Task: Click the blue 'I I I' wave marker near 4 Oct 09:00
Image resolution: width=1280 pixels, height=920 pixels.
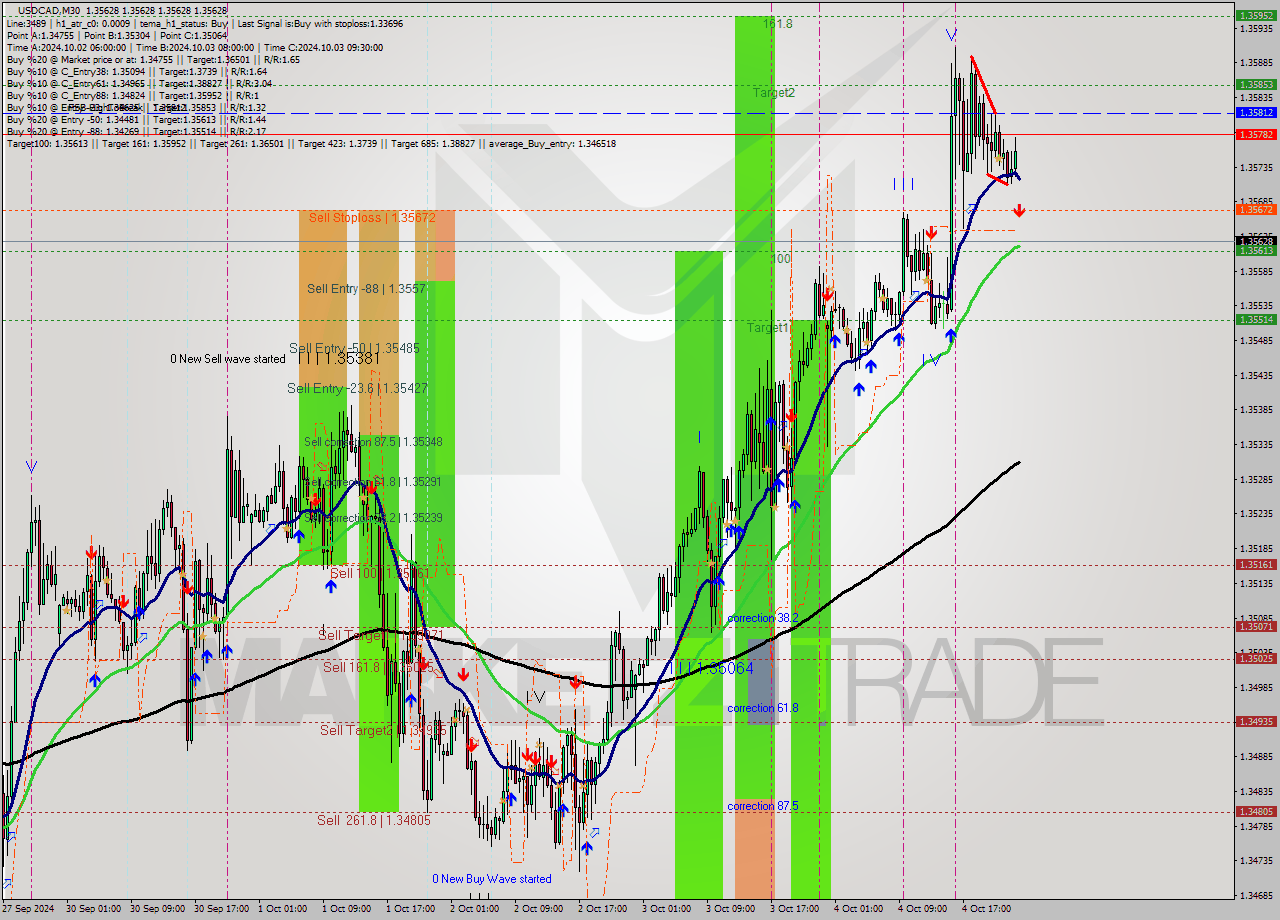Action: coord(904,184)
